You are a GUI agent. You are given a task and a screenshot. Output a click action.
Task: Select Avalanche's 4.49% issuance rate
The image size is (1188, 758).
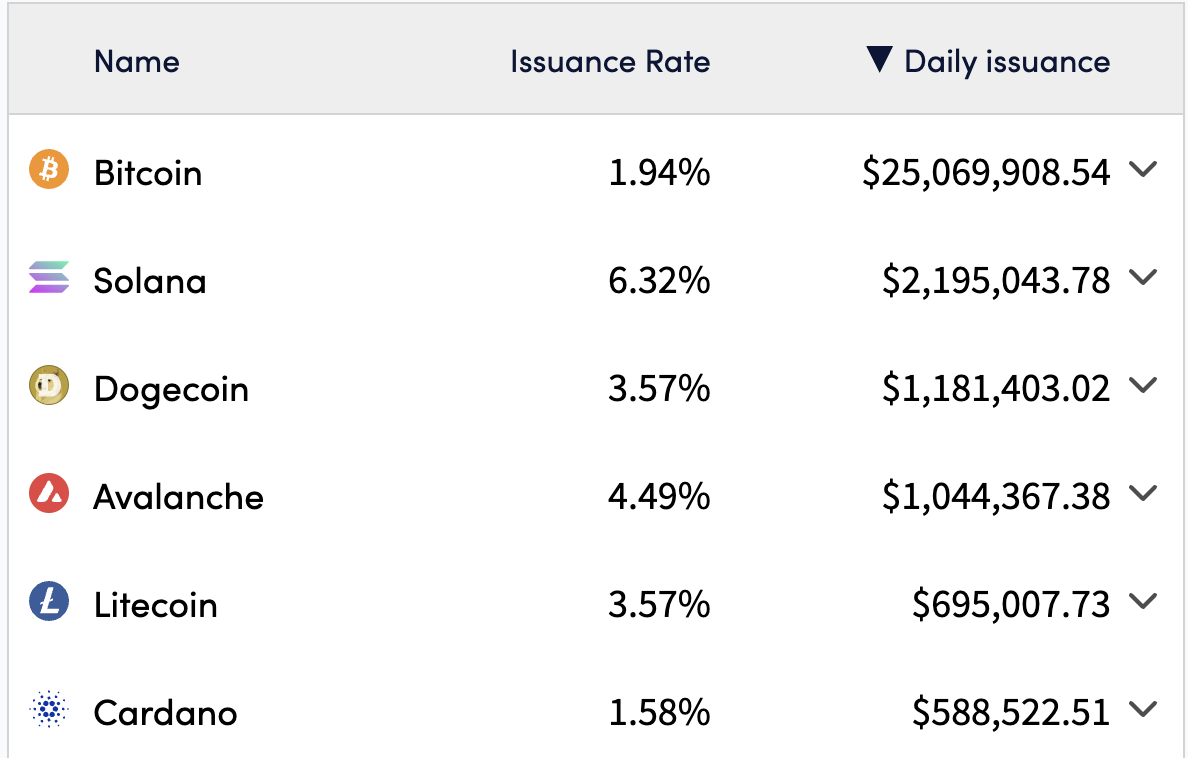click(x=659, y=497)
